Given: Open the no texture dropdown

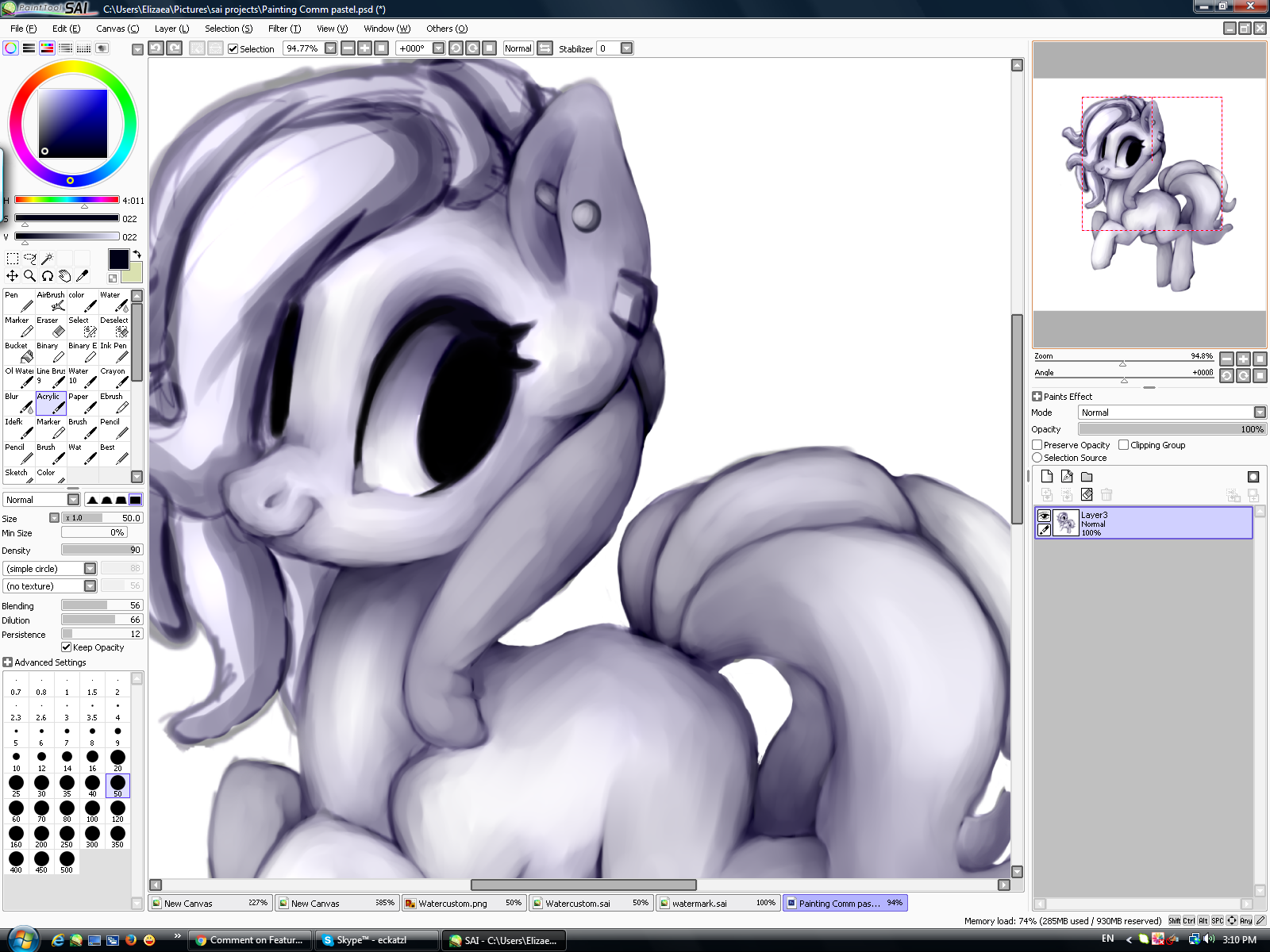Looking at the screenshot, I should coord(90,586).
